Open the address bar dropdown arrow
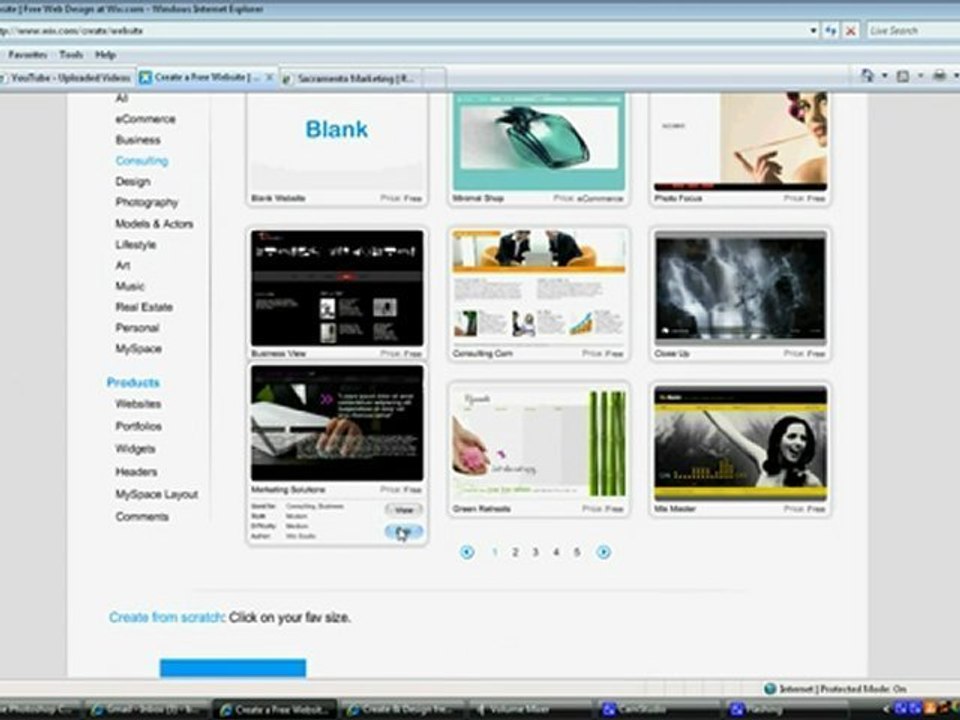Viewport: 960px width, 720px height. (813, 31)
